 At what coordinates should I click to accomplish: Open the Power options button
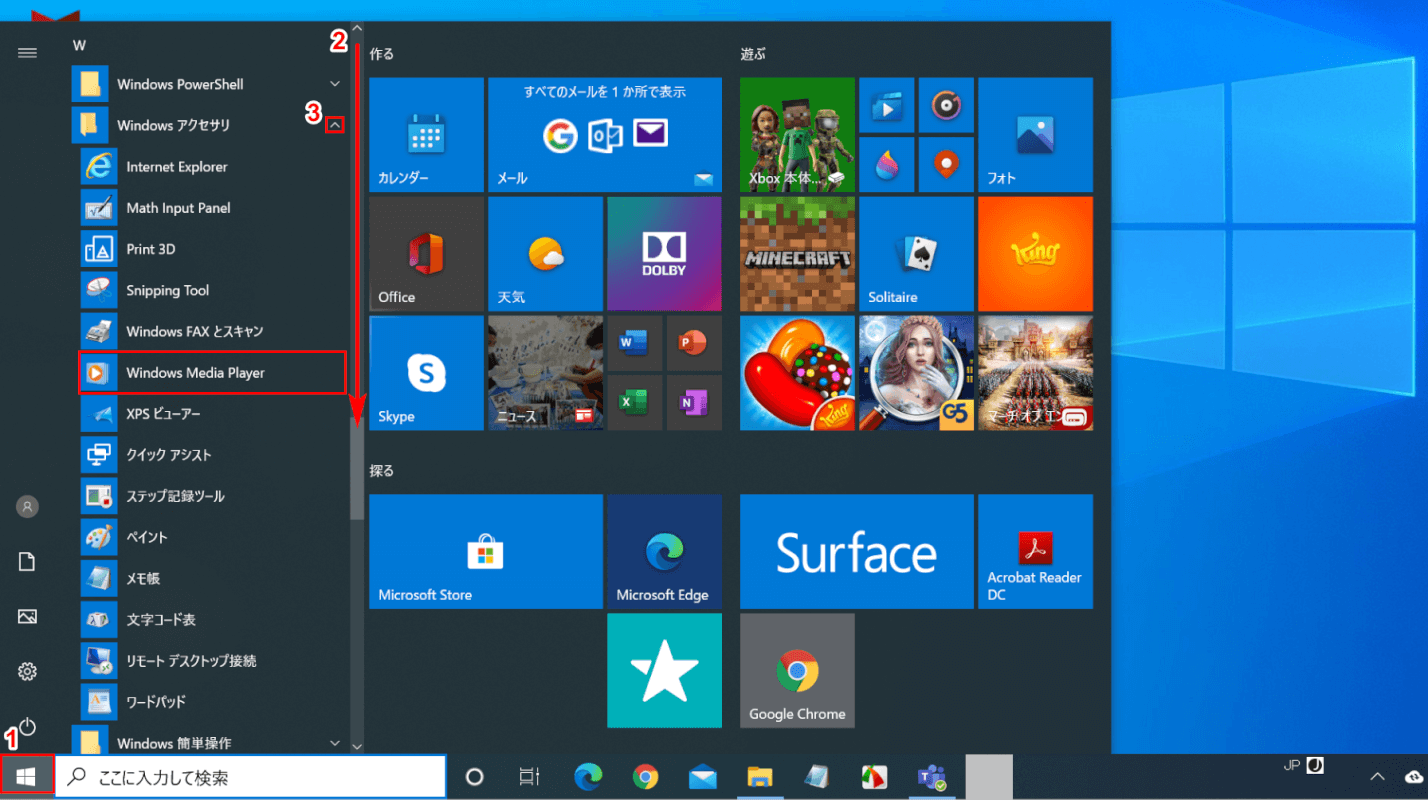(27, 726)
